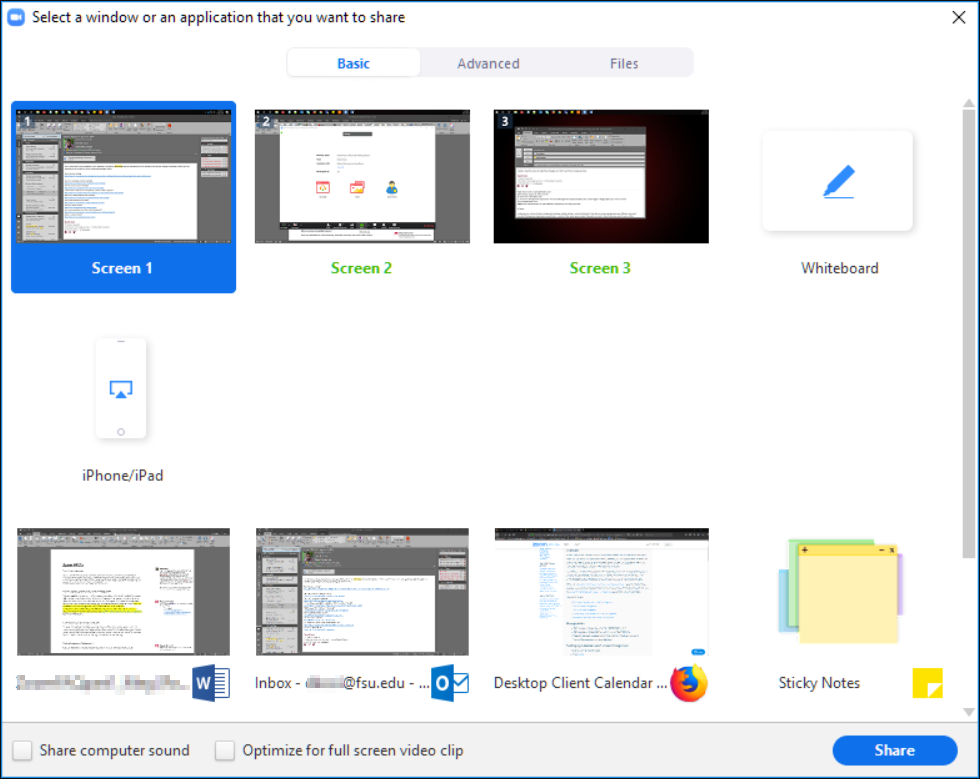This screenshot has width=980, height=779.
Task: Select the Screen 3 thumbnail
Action: [x=600, y=175]
